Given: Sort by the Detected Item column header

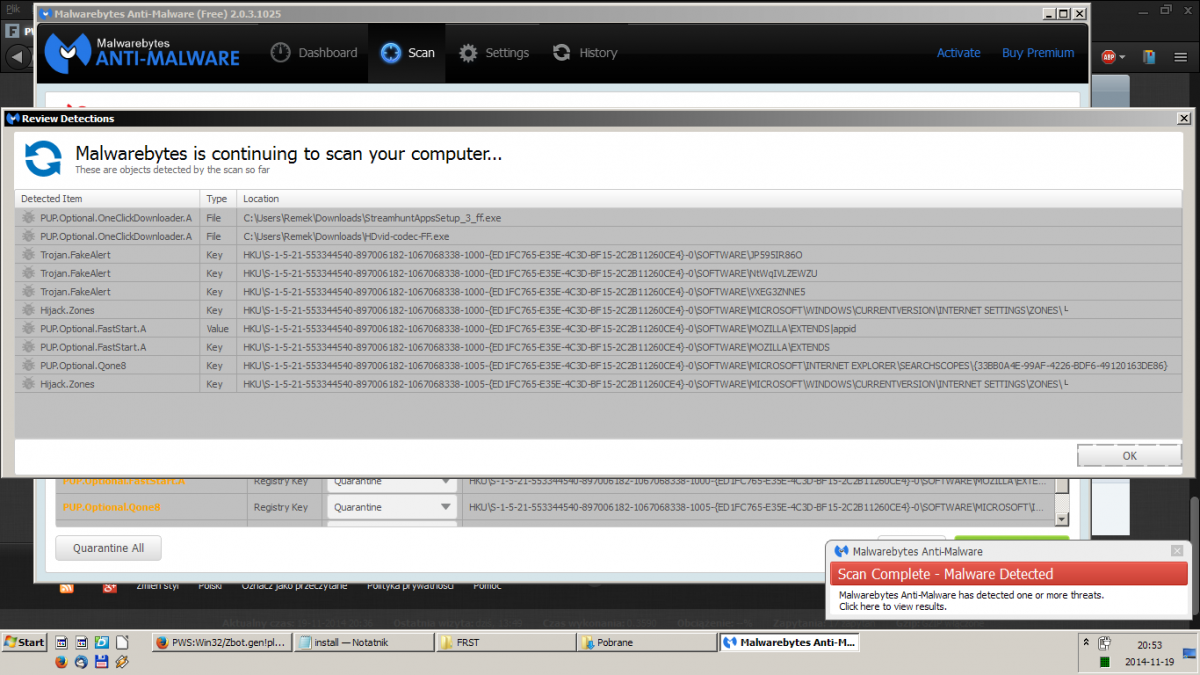Looking at the screenshot, I should click(107, 199).
